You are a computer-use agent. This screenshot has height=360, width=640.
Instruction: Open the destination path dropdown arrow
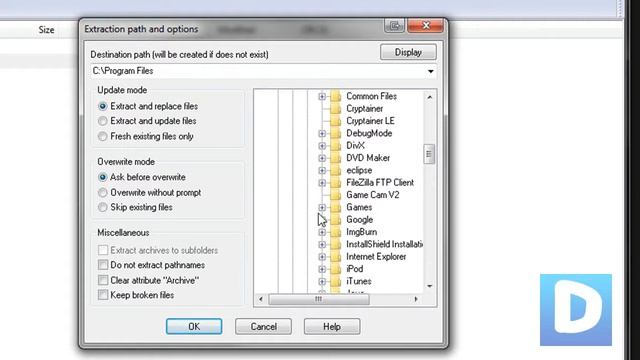[431, 71]
